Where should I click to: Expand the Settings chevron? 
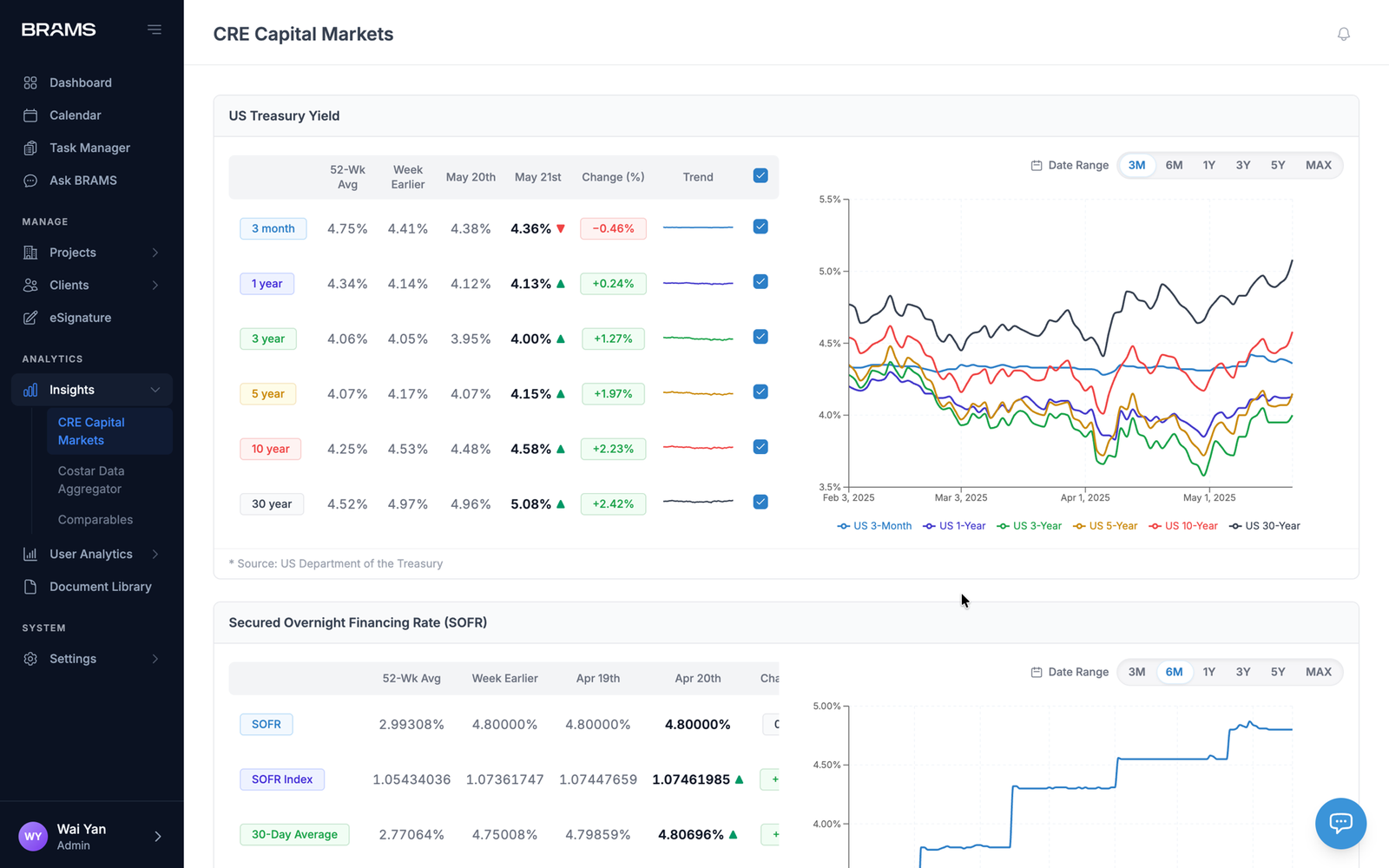(155, 659)
